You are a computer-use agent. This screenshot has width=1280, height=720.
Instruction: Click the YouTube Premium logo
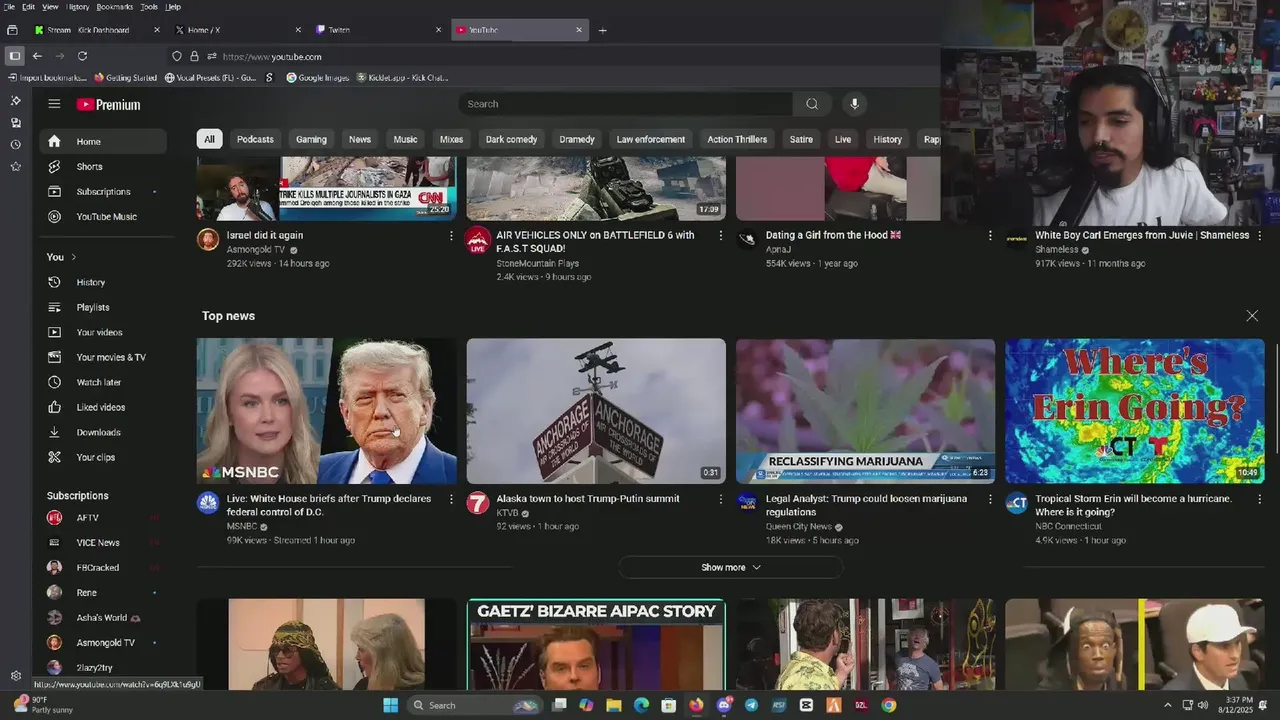(x=108, y=104)
